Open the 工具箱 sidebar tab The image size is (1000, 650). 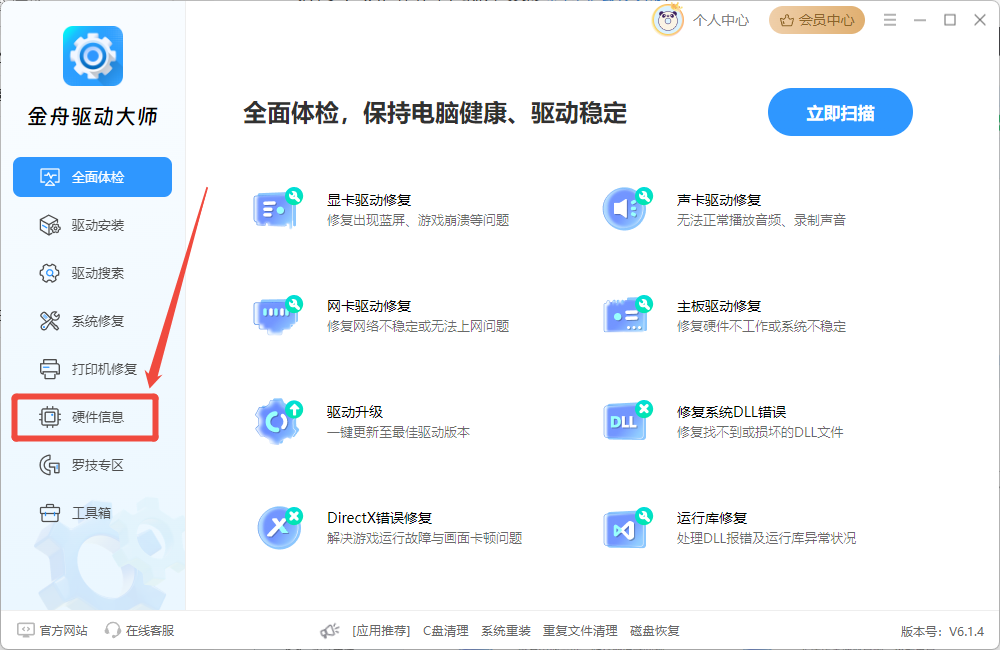click(x=92, y=513)
